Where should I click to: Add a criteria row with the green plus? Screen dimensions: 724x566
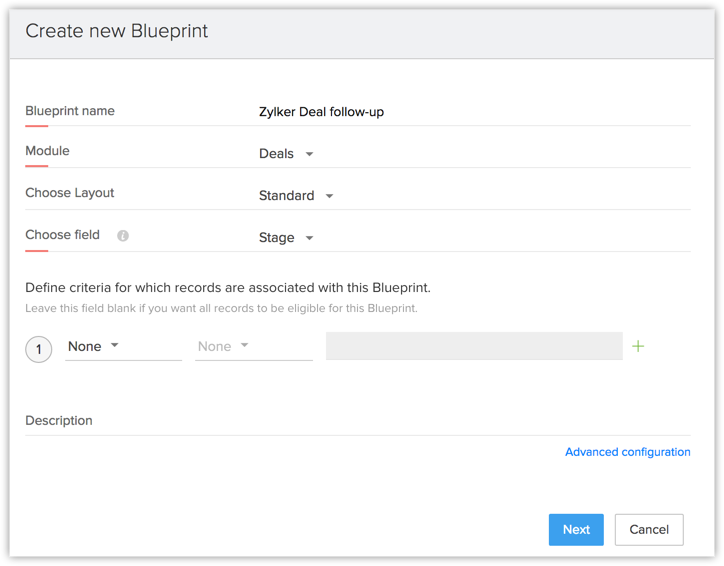pyautogui.click(x=638, y=346)
